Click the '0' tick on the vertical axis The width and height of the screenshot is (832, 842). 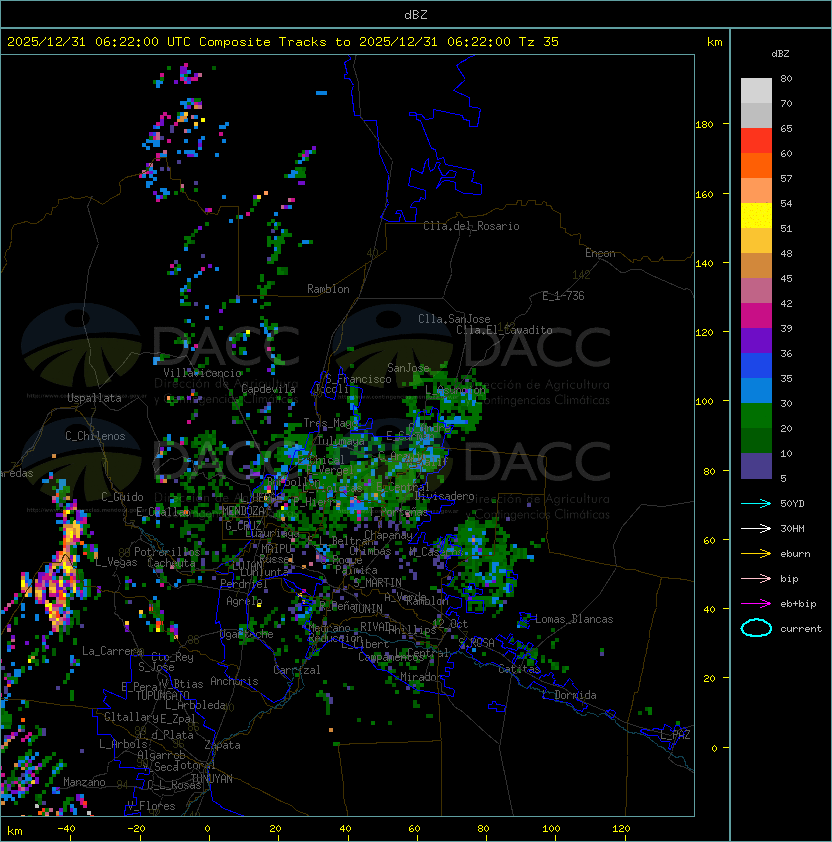pyautogui.click(x=714, y=749)
